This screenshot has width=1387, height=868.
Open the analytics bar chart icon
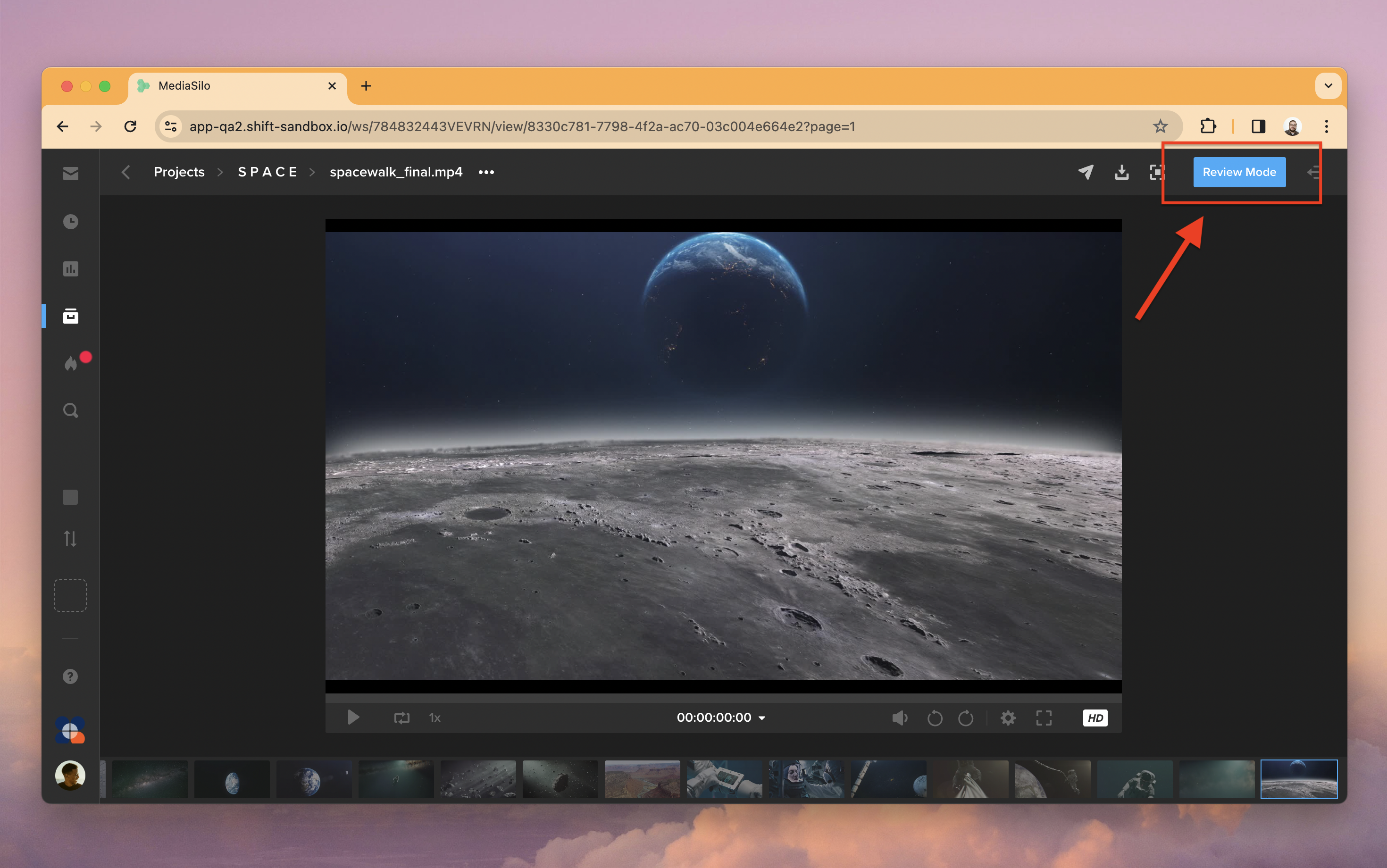71,269
